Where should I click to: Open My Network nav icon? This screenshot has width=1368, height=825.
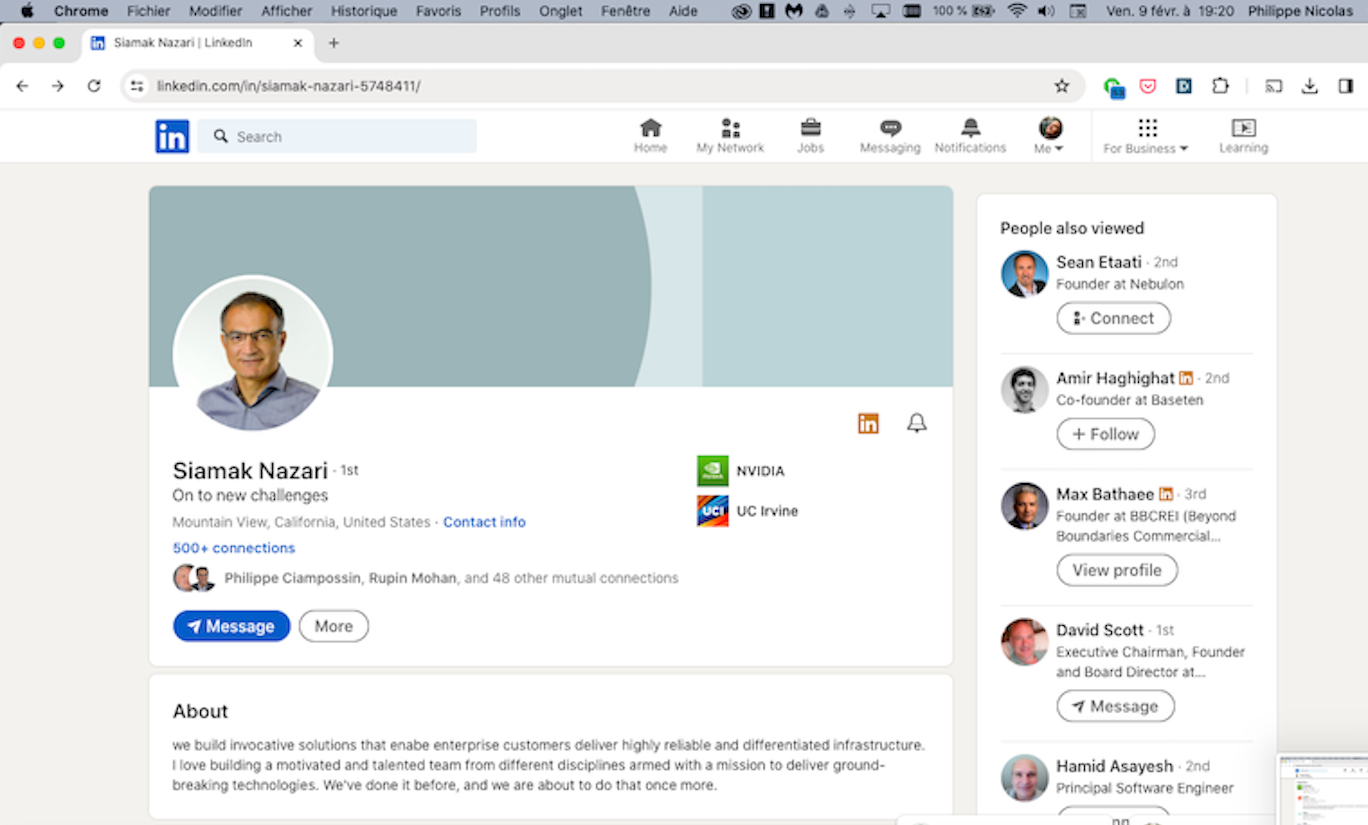[730, 136]
